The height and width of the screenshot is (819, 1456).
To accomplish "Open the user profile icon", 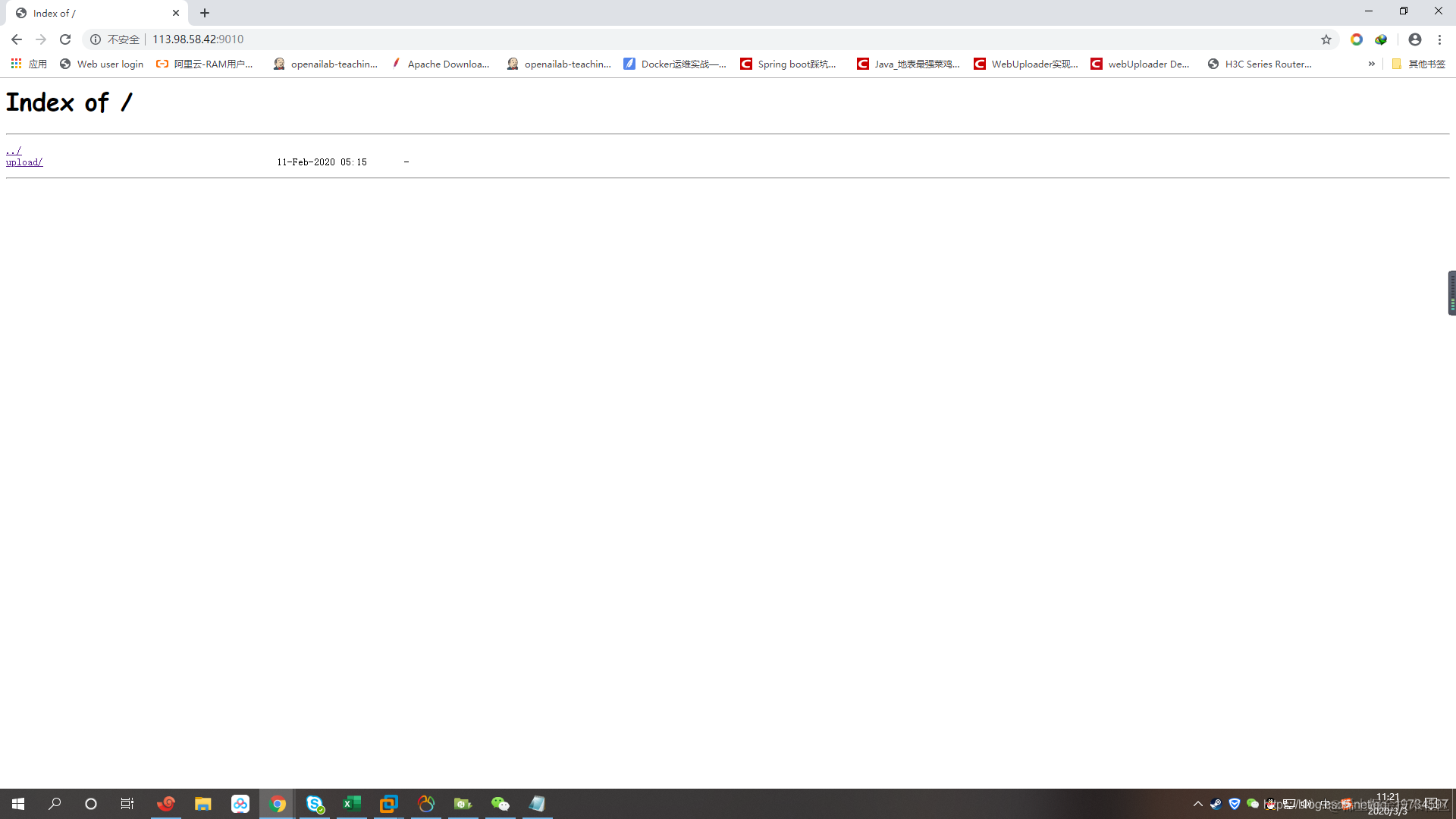I will (1414, 39).
